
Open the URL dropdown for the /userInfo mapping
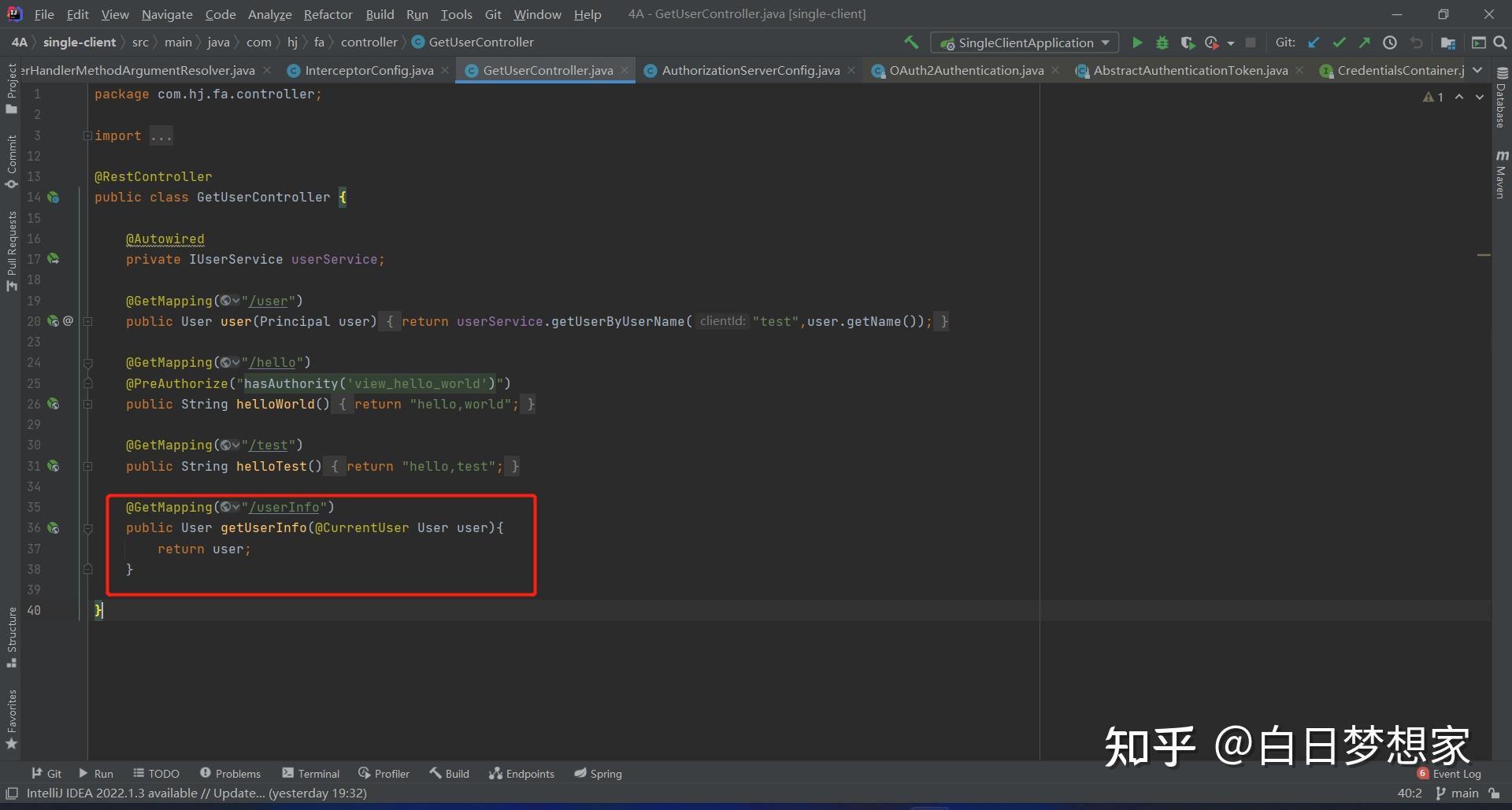[230, 507]
